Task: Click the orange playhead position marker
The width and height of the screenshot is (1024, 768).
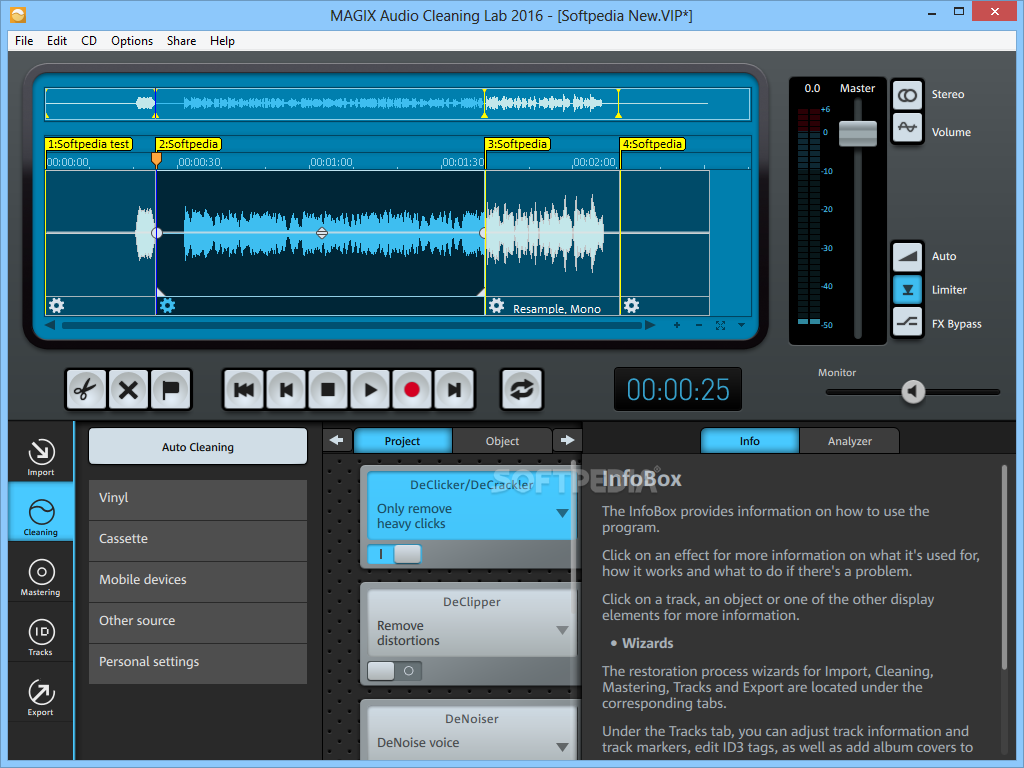Action: click(156, 159)
